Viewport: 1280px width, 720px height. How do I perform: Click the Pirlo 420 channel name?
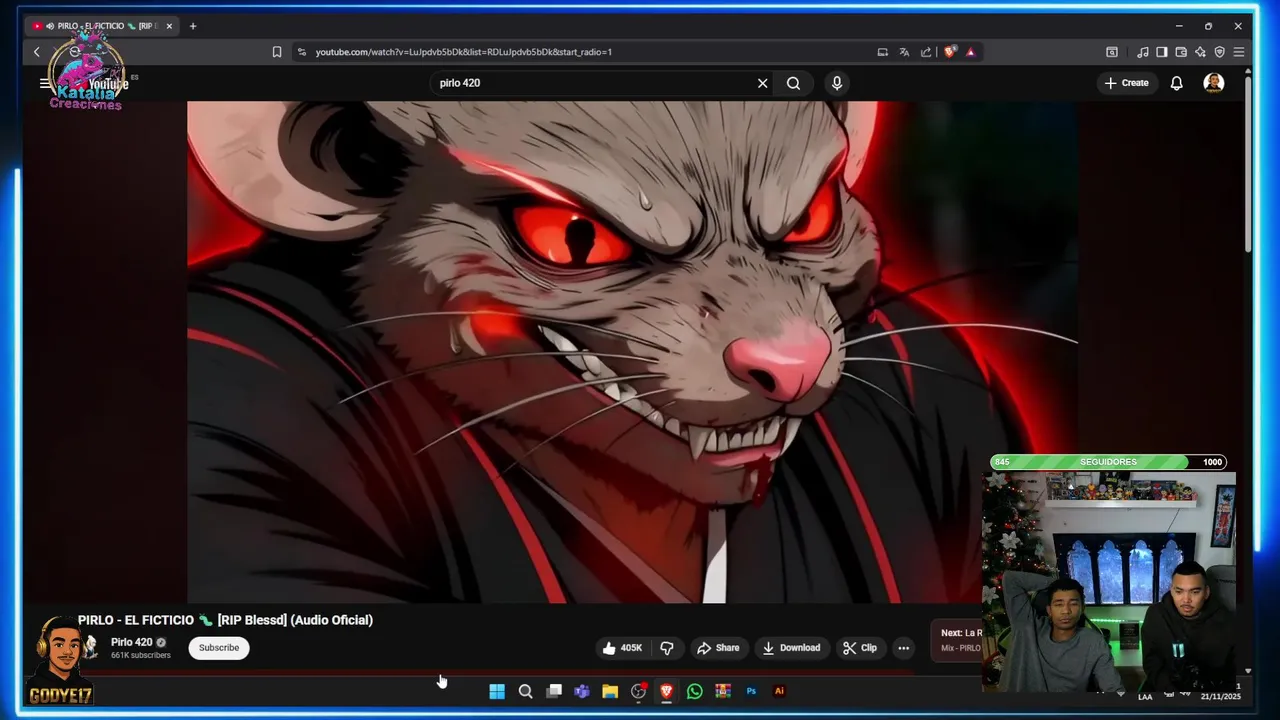click(131, 642)
